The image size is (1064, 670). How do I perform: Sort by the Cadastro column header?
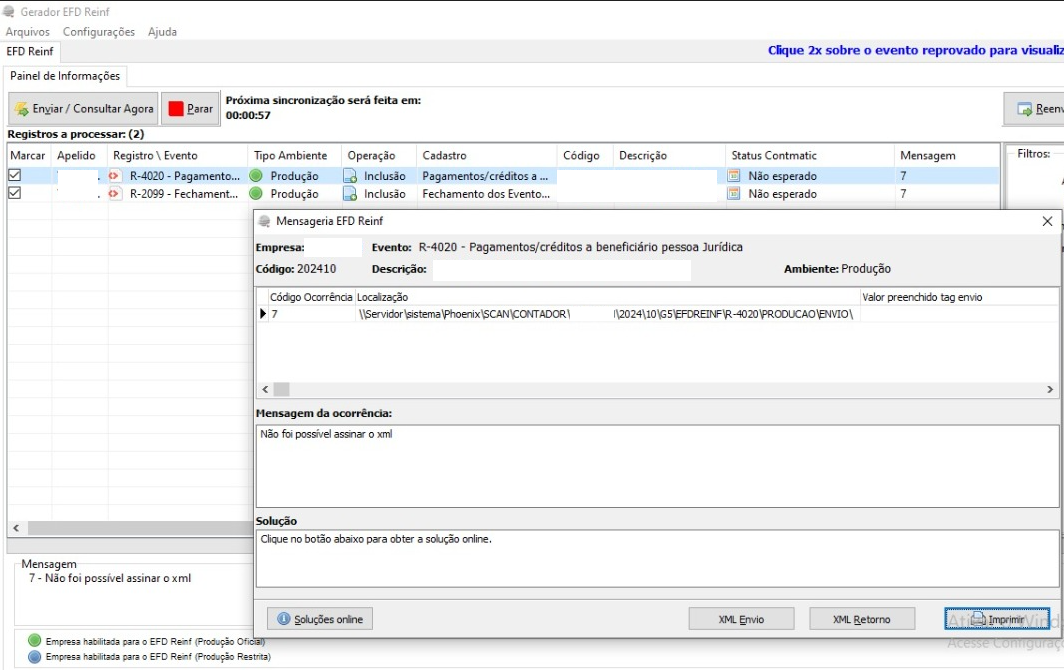pos(487,155)
